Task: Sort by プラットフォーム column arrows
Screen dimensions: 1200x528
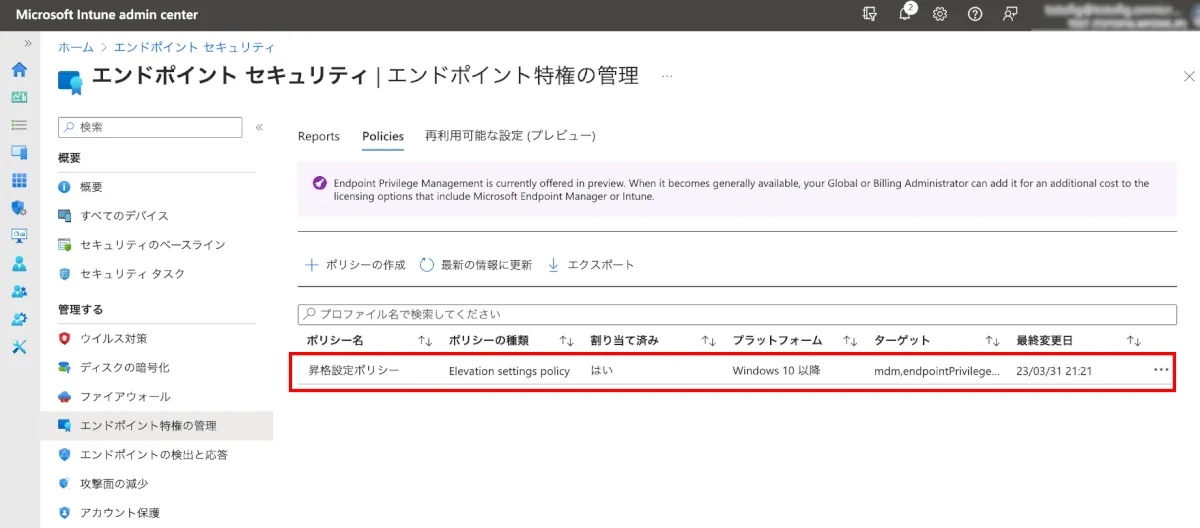Action: coord(851,341)
